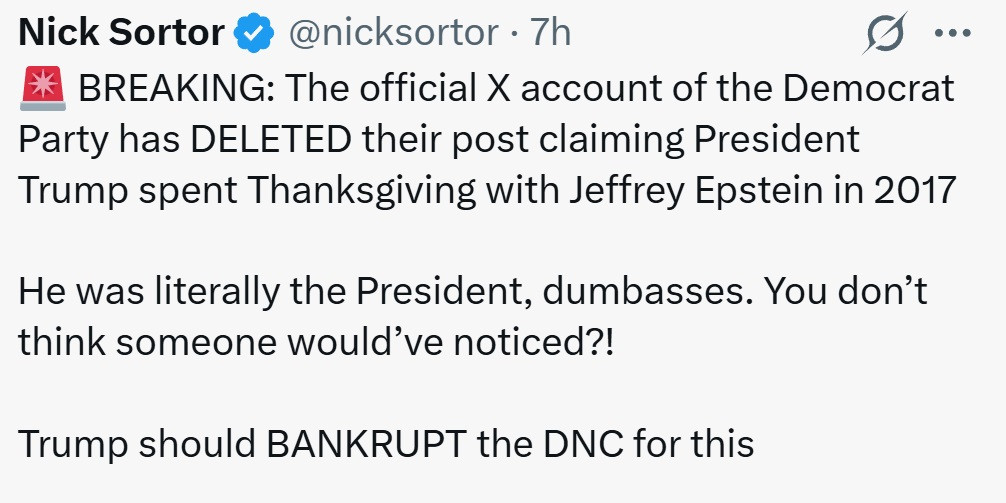Open the Grok explain-post icon
The image size is (1006, 503).
[884, 34]
